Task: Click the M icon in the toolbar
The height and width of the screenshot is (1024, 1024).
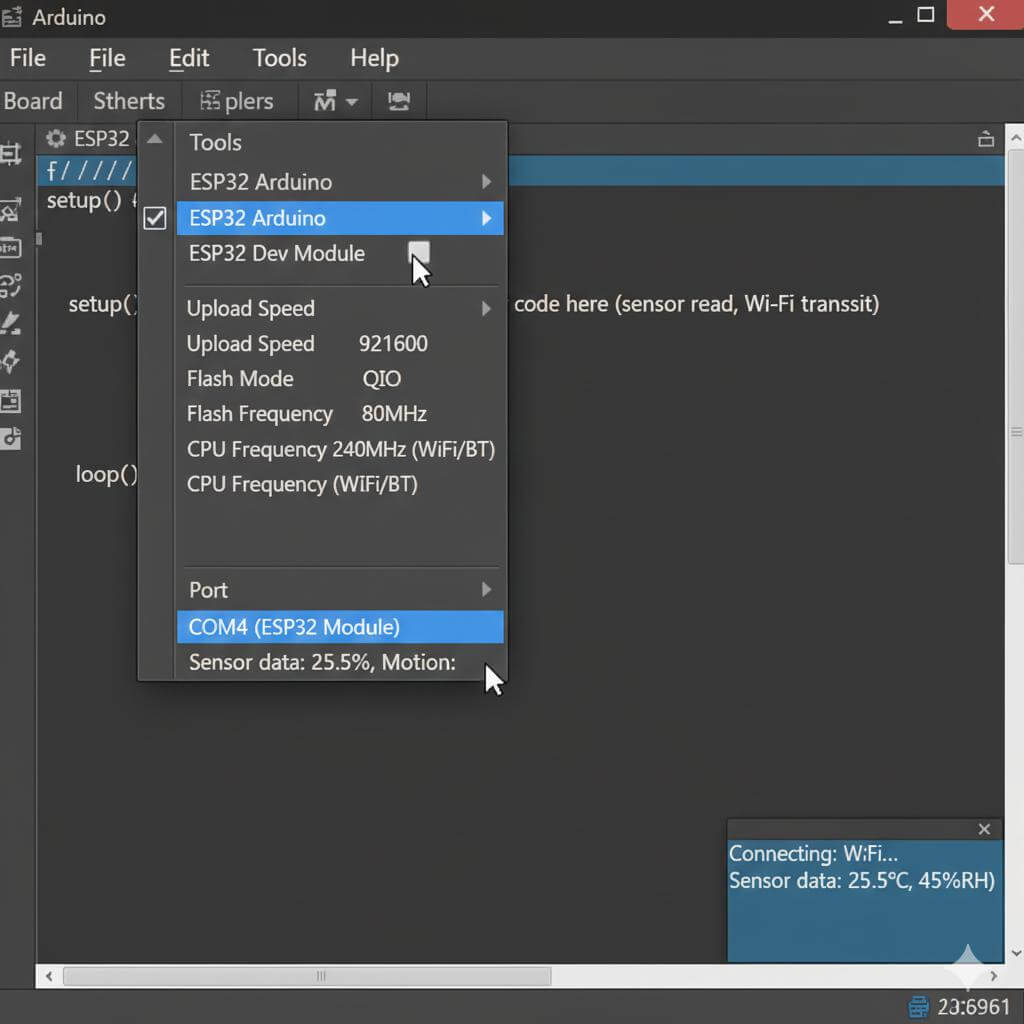Action: coord(325,101)
